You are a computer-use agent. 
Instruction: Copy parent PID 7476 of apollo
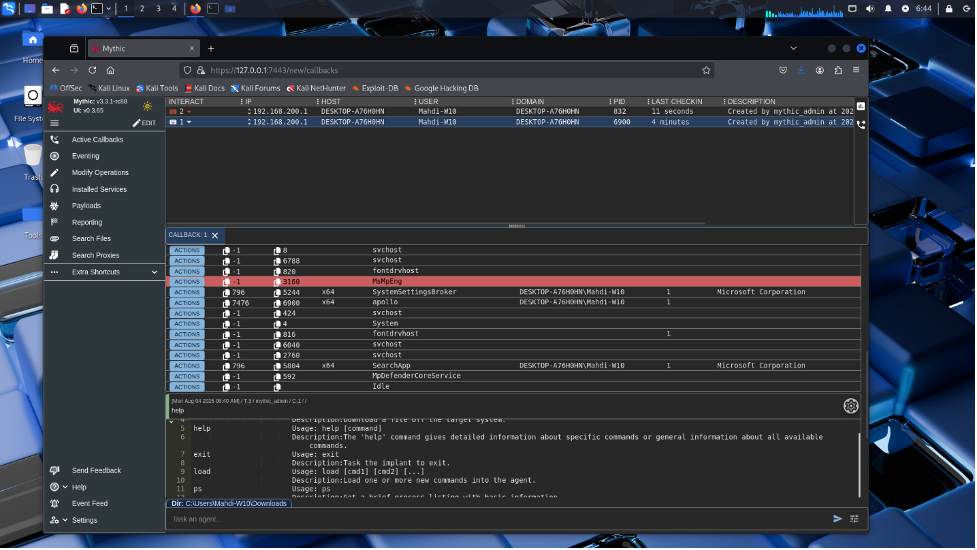(226, 303)
